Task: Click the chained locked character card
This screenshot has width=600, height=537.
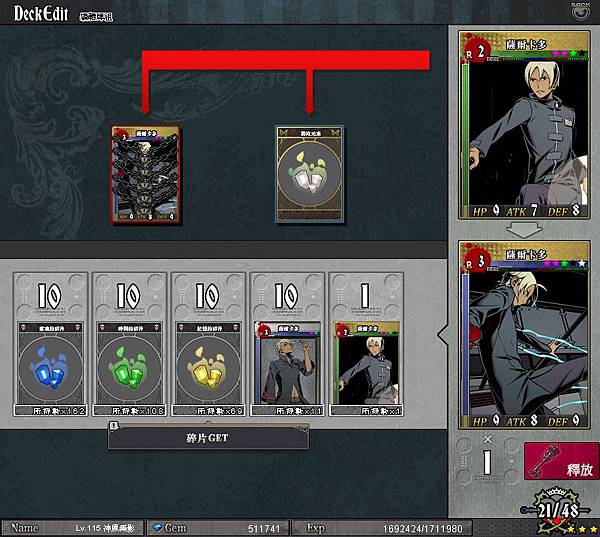Action: click(x=146, y=174)
